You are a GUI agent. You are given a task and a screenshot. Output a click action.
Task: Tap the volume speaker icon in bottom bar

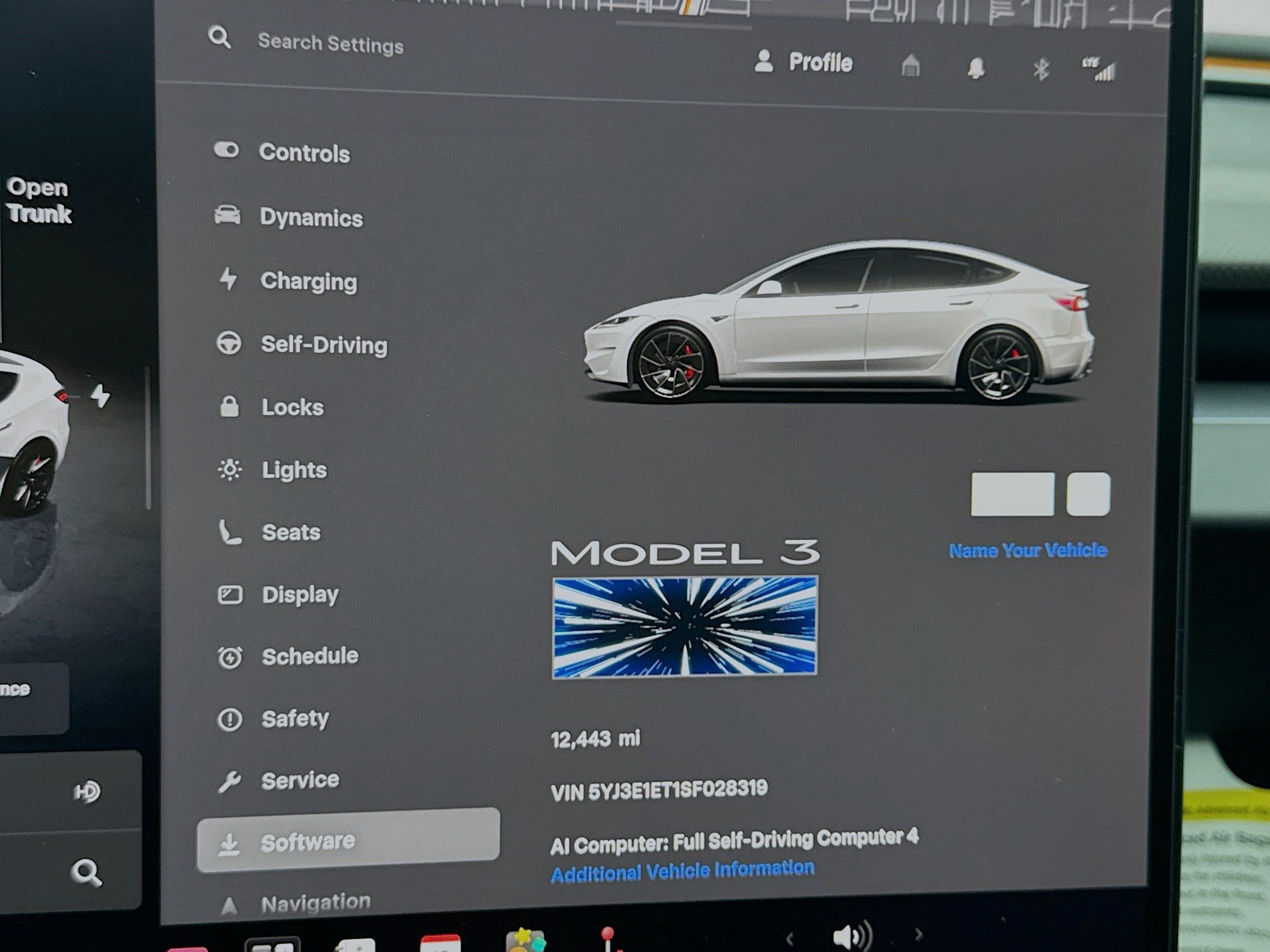852,936
